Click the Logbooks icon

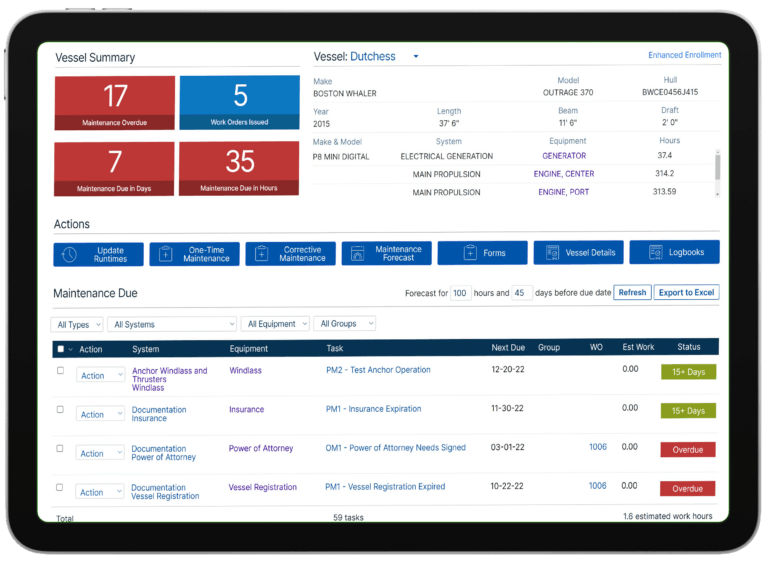(655, 252)
